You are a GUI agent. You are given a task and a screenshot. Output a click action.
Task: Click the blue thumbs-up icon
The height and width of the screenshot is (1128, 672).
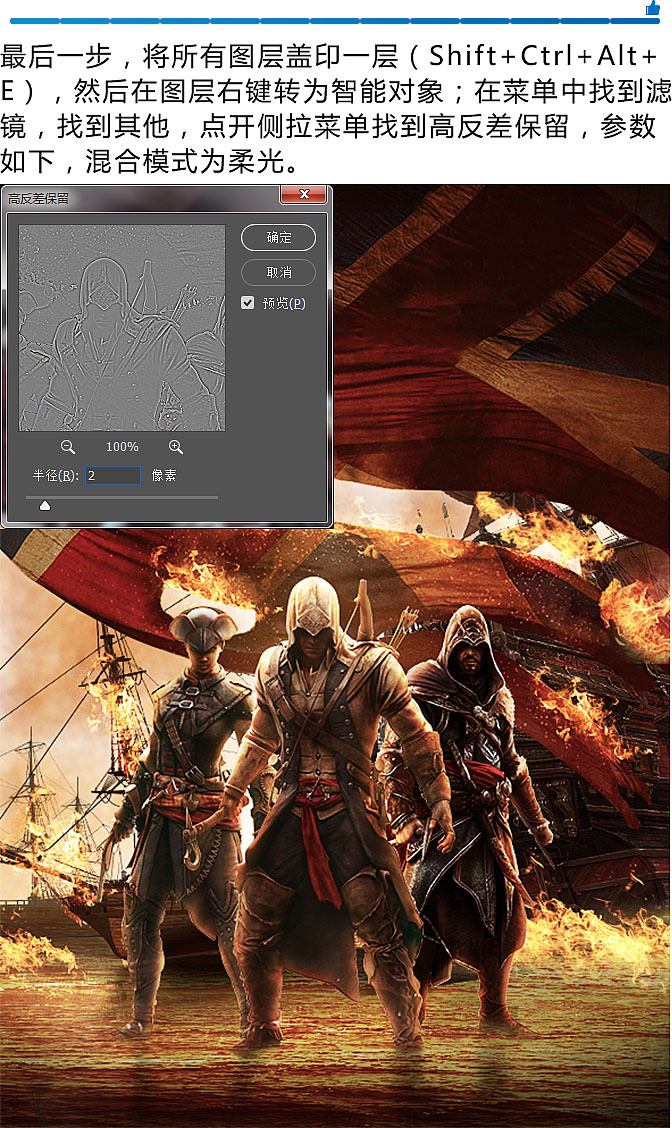click(653, 8)
